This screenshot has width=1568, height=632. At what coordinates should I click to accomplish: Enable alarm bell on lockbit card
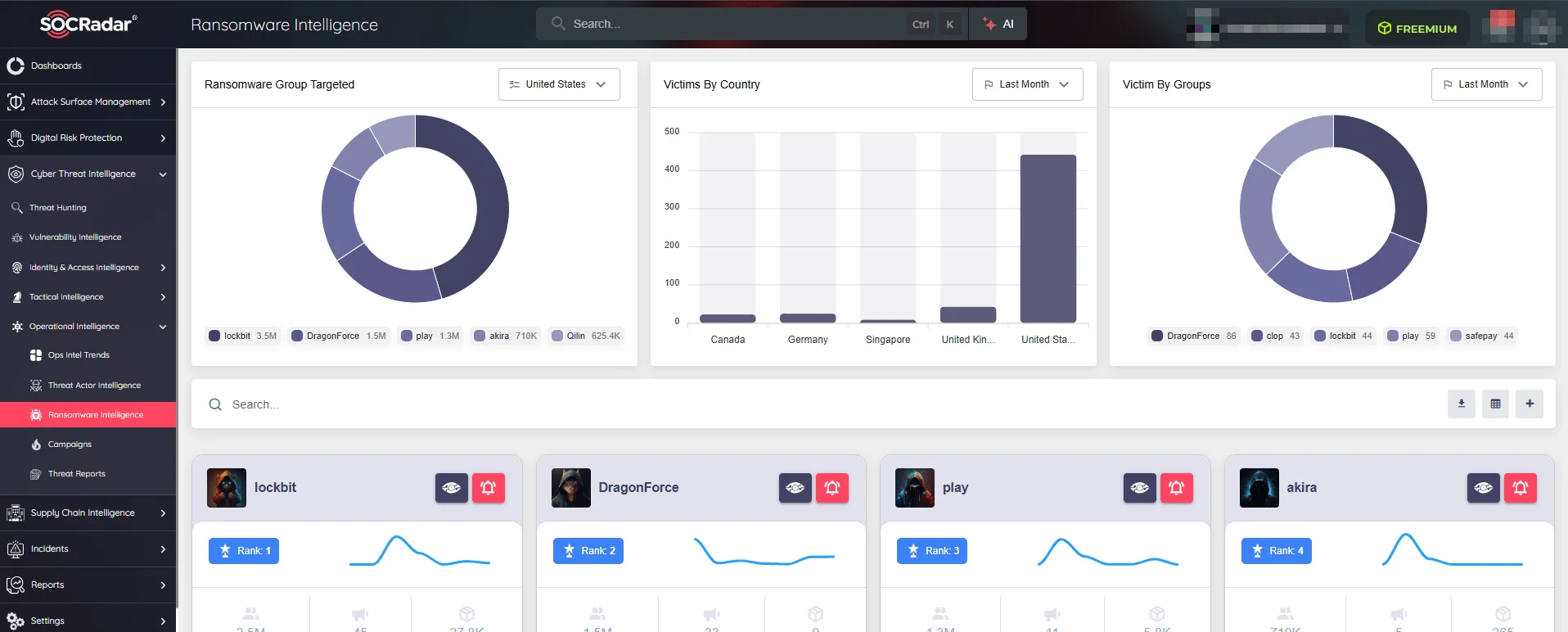tap(489, 488)
